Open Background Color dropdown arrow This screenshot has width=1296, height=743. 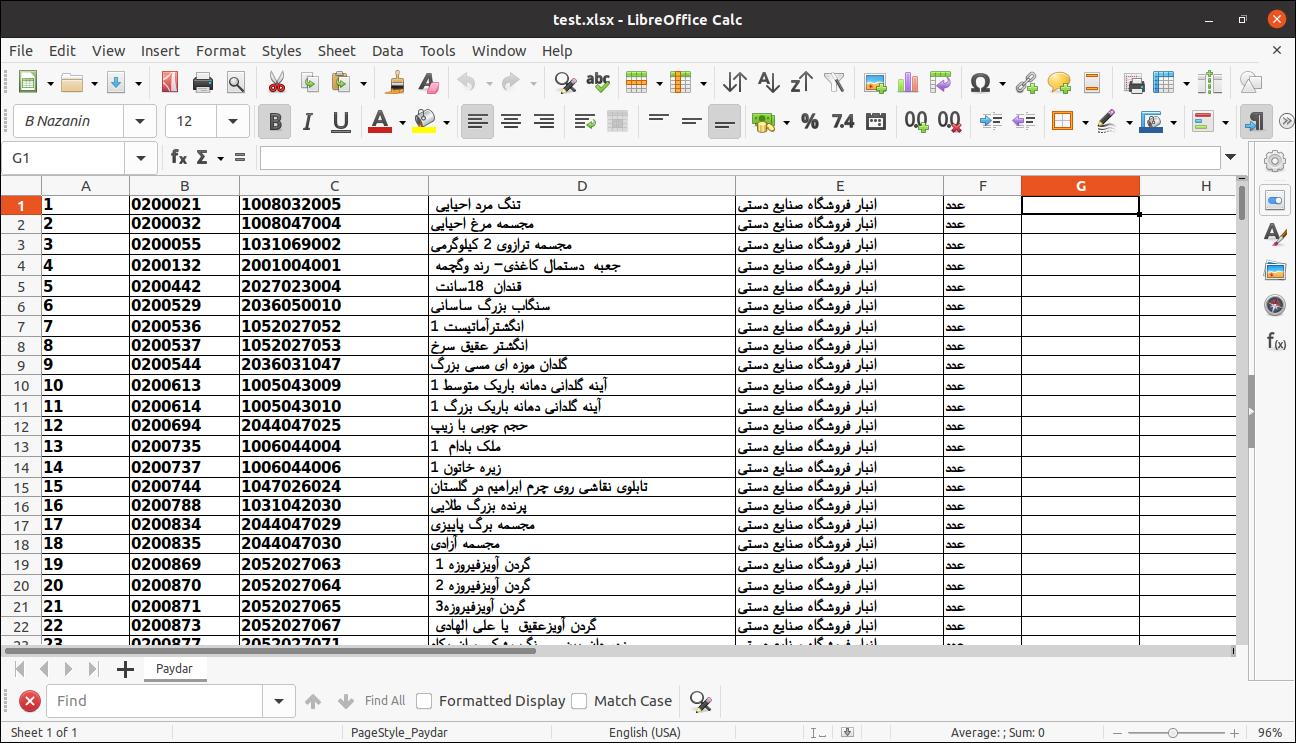(x=446, y=122)
